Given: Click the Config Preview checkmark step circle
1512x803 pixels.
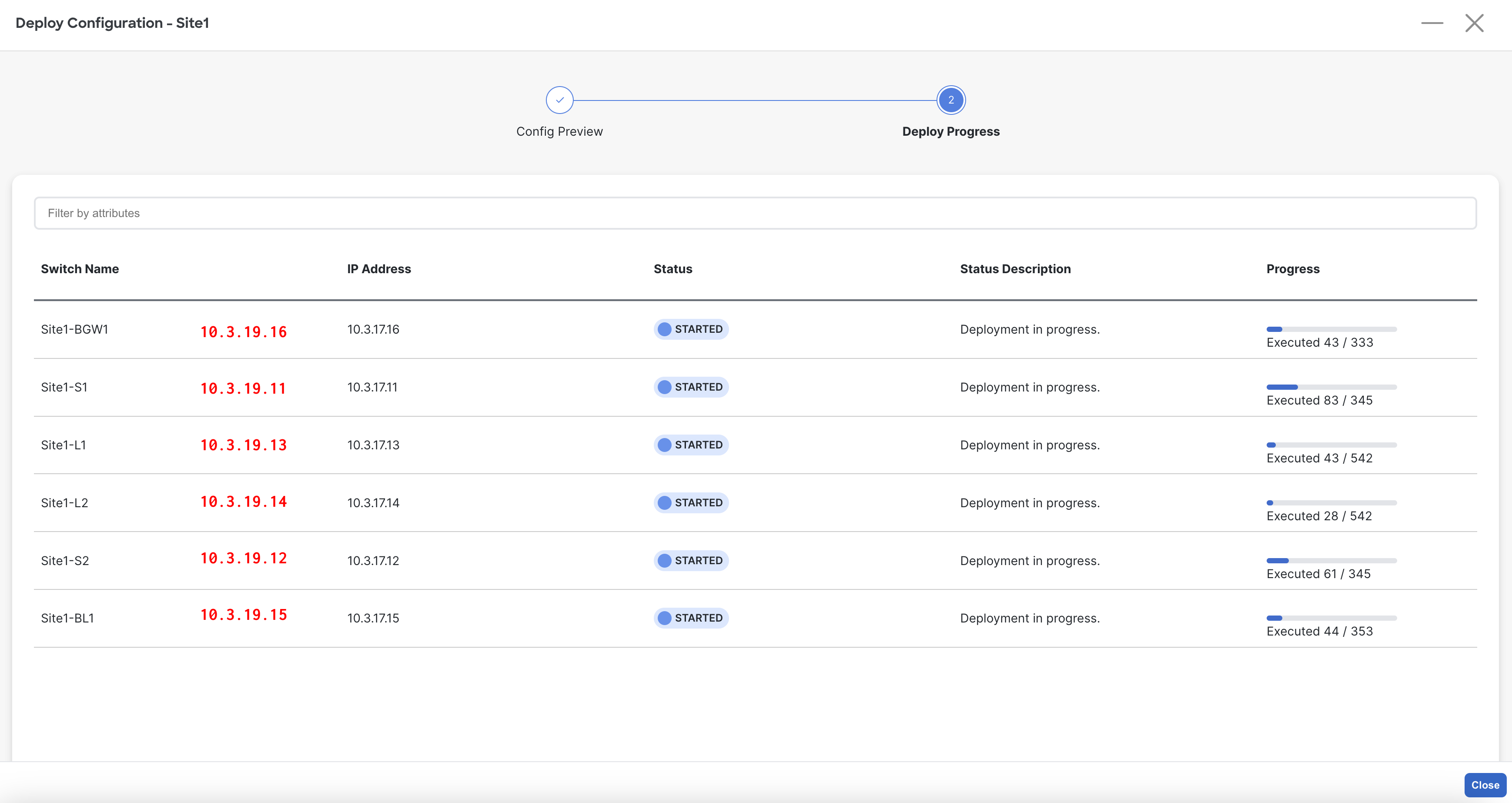Looking at the screenshot, I should pos(559,100).
